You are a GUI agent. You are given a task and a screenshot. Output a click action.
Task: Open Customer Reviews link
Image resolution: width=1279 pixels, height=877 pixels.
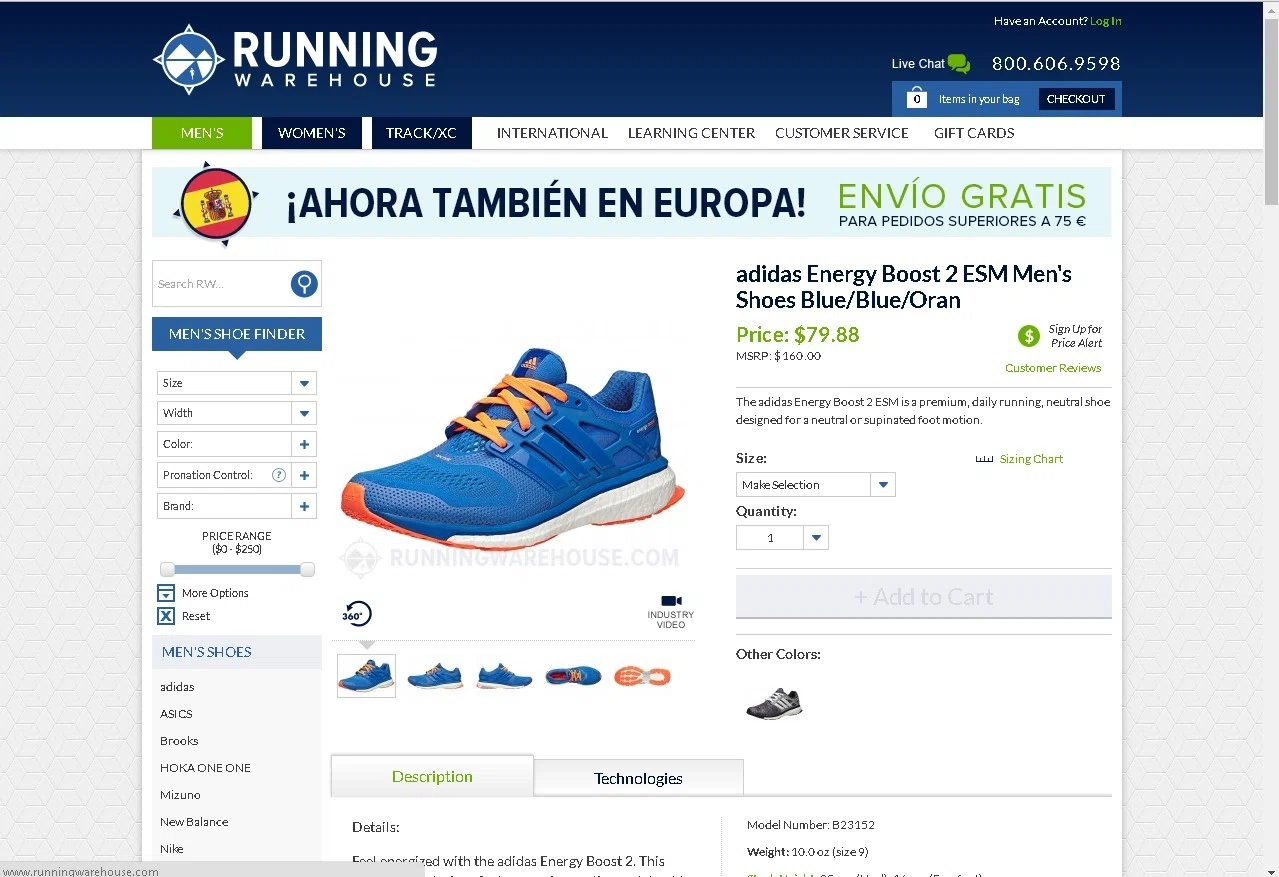(x=1053, y=368)
